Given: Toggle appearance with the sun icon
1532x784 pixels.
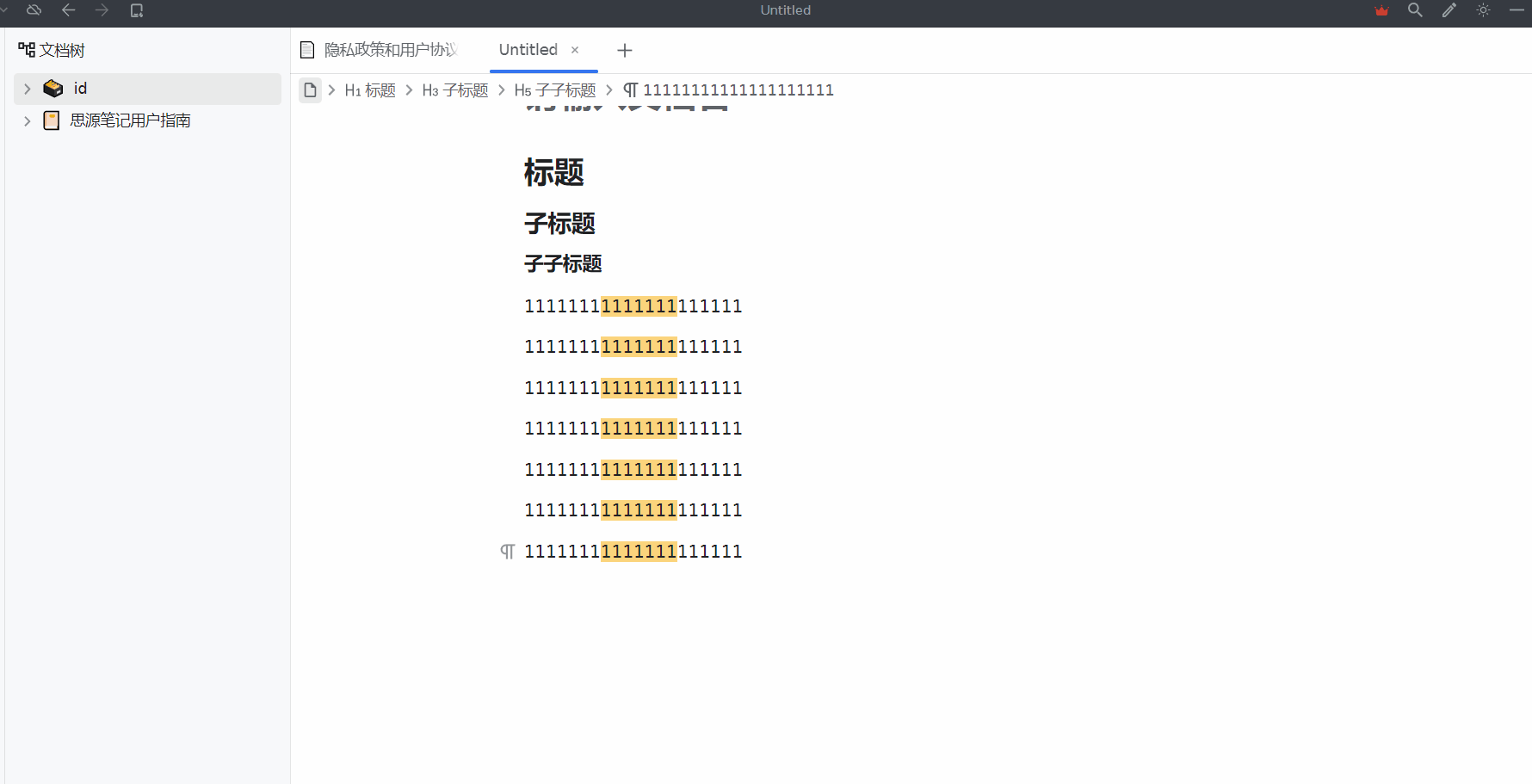Looking at the screenshot, I should click(1483, 10).
